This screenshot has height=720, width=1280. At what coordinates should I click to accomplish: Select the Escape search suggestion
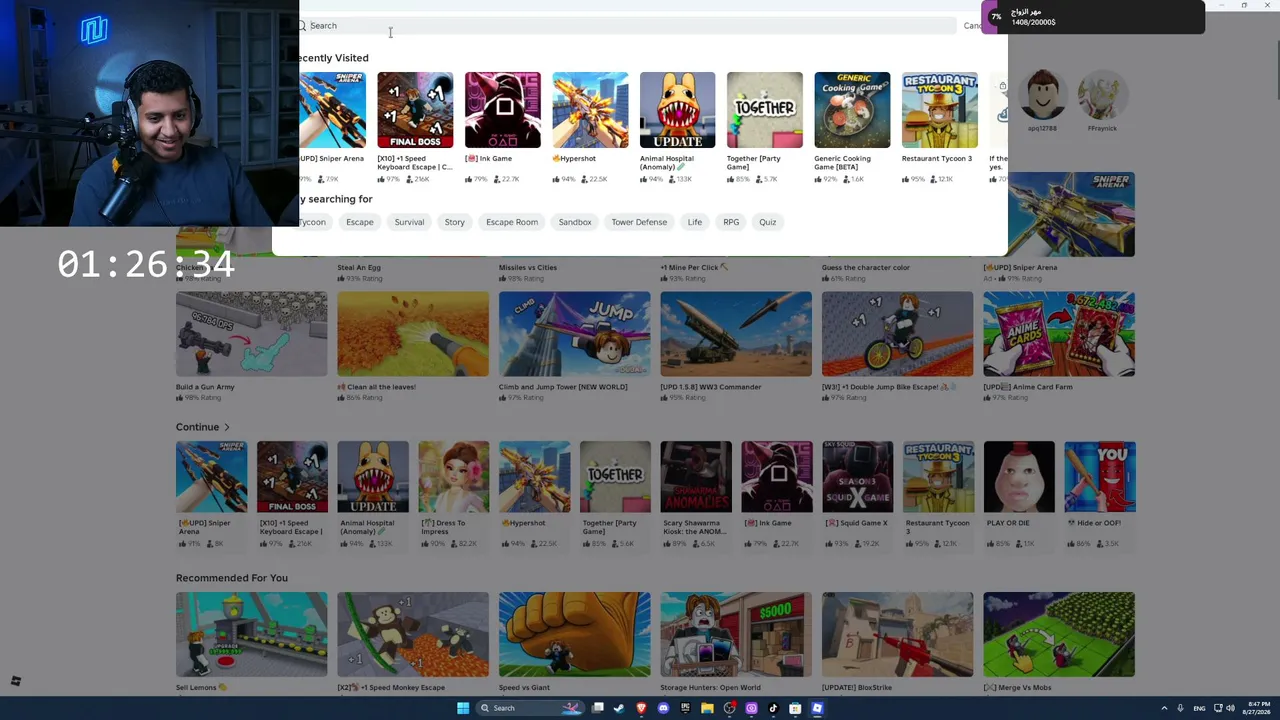tap(360, 222)
